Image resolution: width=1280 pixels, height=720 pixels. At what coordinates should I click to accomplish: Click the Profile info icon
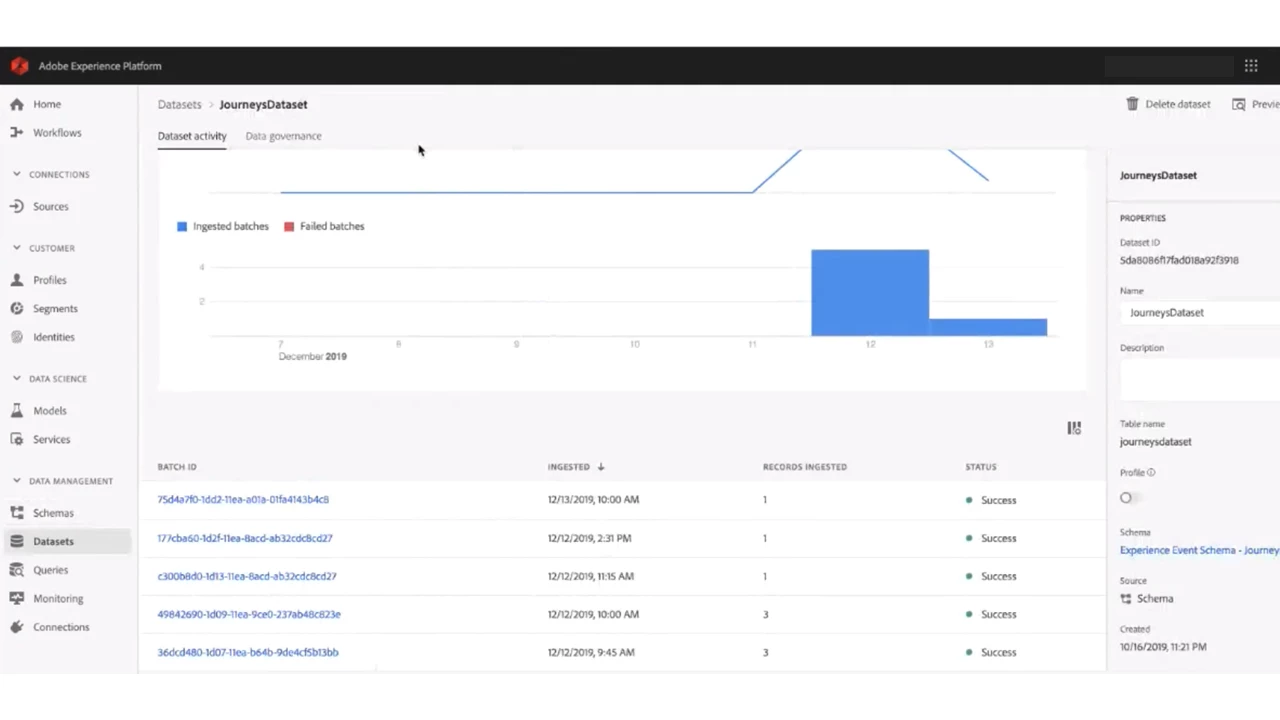pyautogui.click(x=1151, y=473)
